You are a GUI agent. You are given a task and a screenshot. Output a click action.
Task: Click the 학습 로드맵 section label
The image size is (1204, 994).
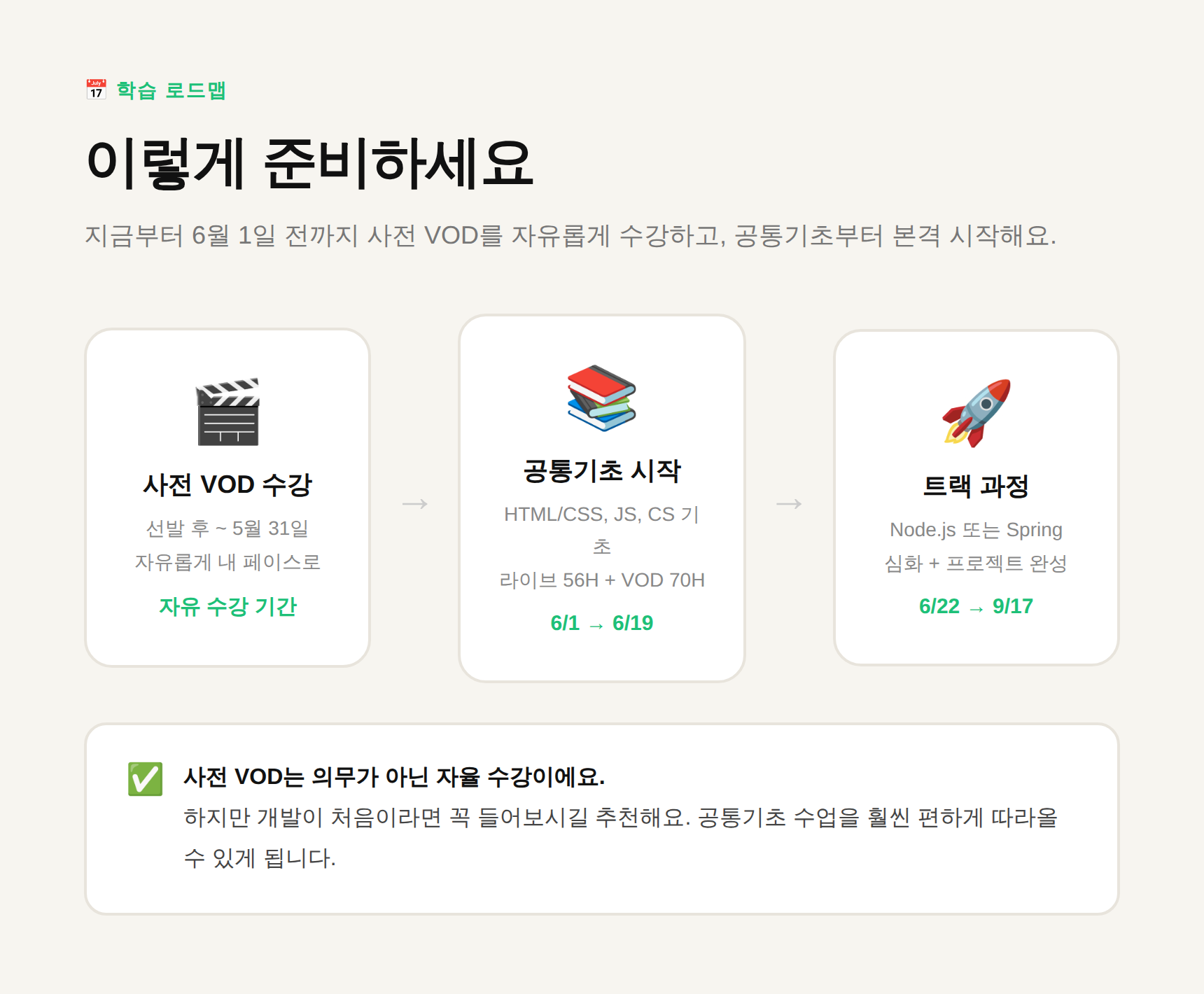(171, 90)
